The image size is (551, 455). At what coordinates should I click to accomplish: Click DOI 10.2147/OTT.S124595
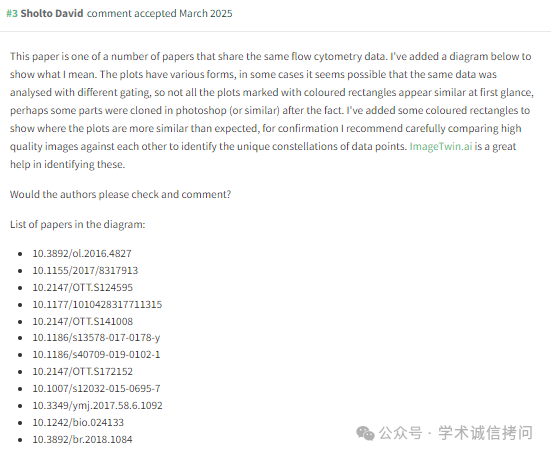tap(83, 287)
